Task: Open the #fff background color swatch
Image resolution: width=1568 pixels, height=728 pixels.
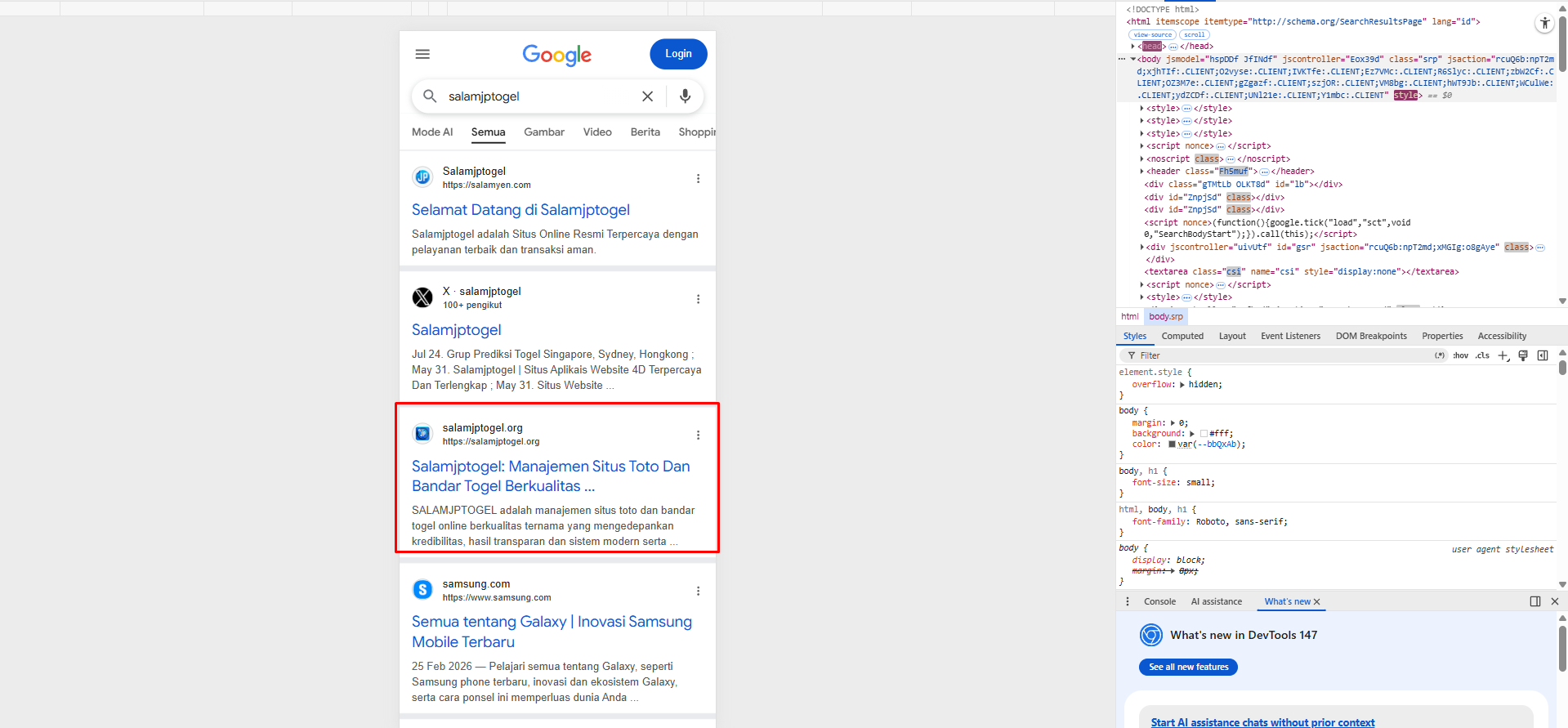Action: click(x=1204, y=434)
